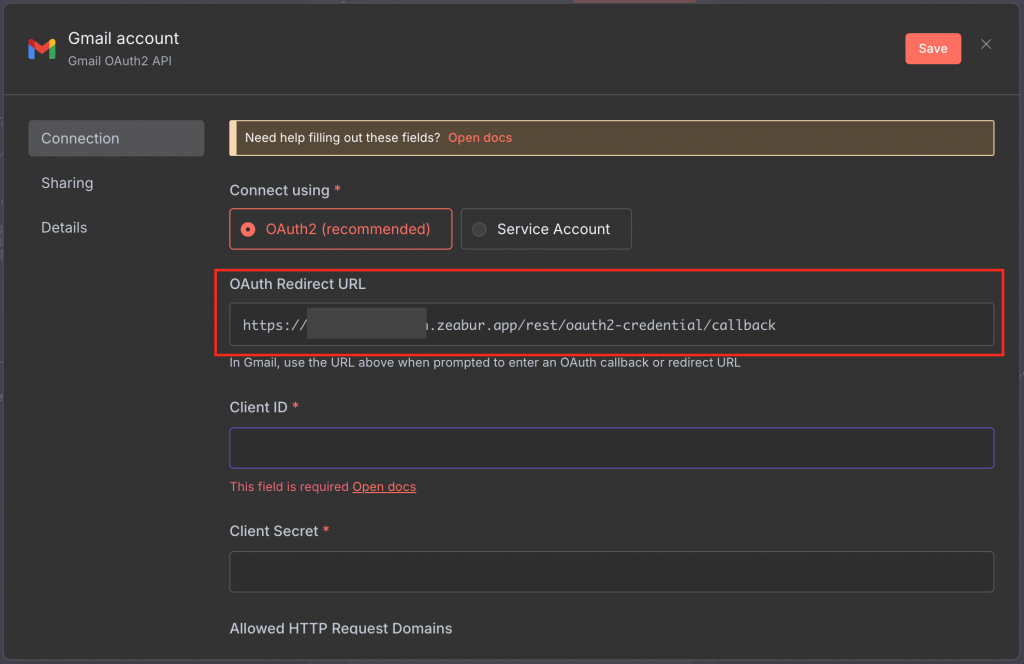Select Service Account option

(x=546, y=229)
